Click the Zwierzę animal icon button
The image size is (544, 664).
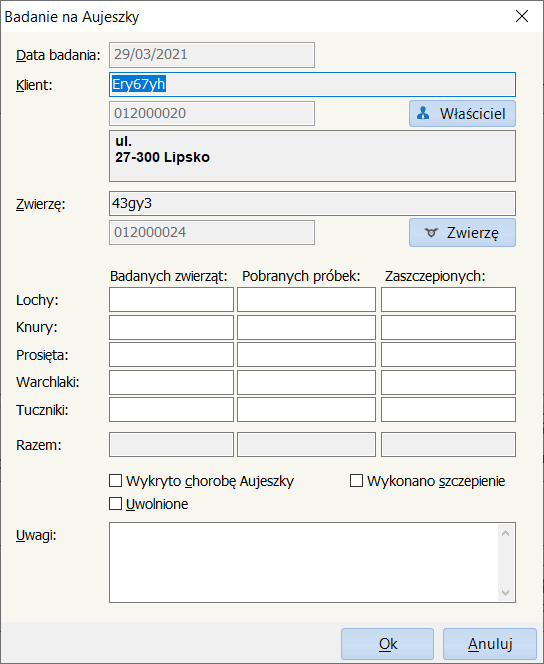tap(462, 232)
